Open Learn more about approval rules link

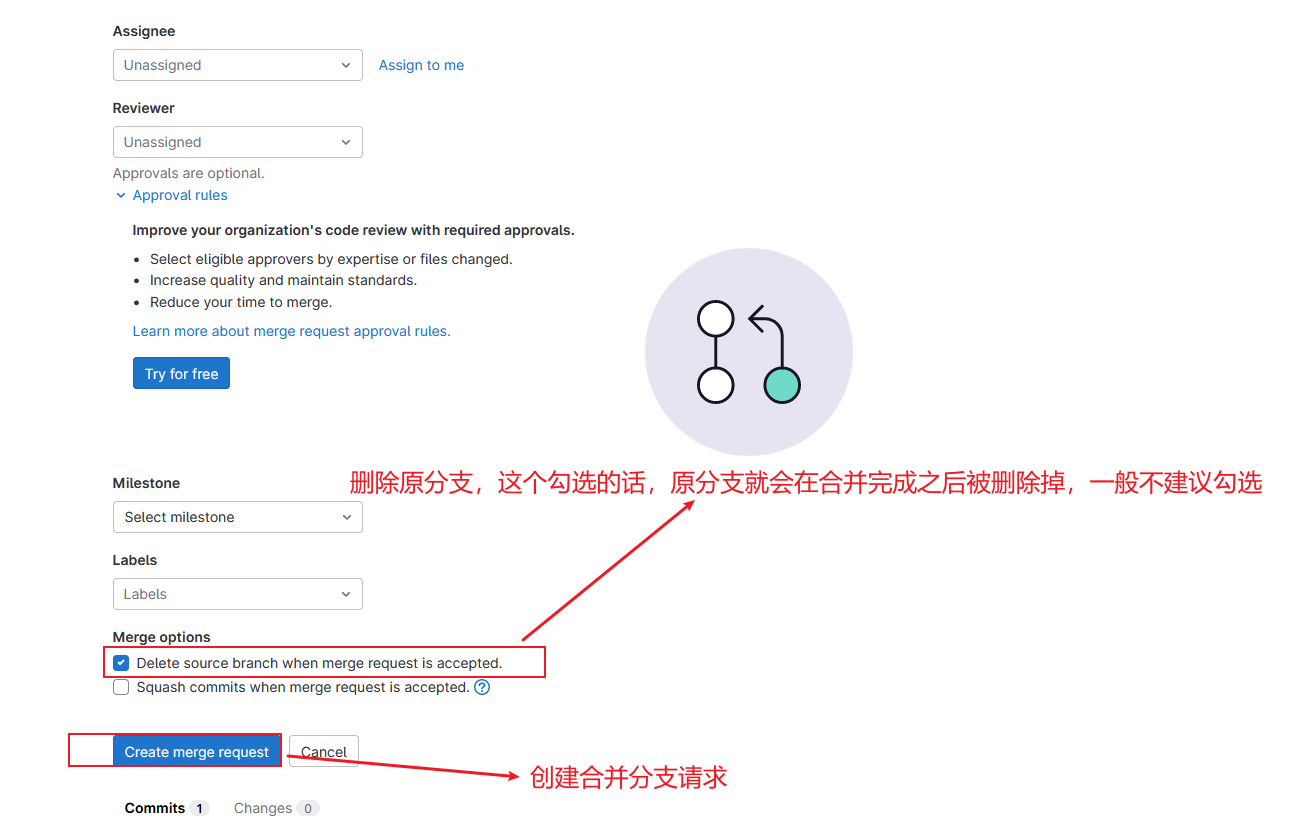tap(292, 331)
